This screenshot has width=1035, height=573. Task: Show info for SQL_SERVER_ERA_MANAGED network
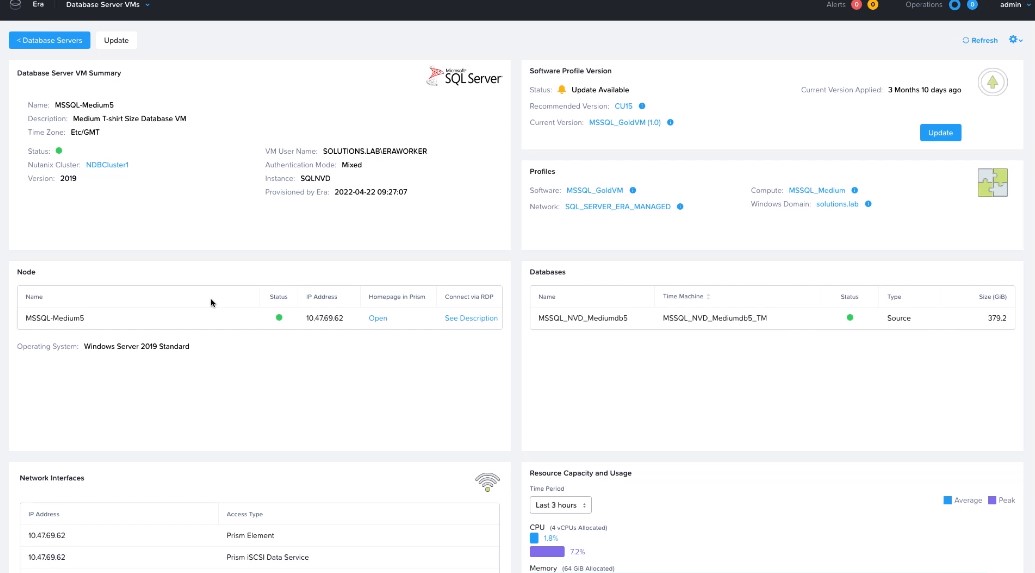click(680, 207)
